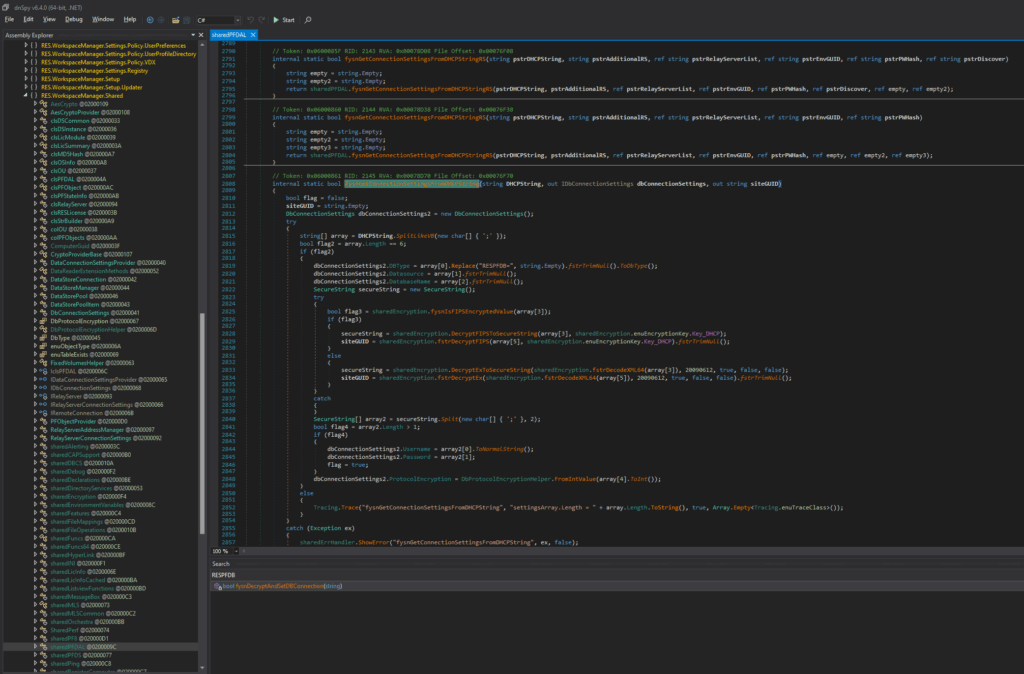1024x674 pixels.
Task: Click the navigate forward arrow icon
Action: click(162, 19)
